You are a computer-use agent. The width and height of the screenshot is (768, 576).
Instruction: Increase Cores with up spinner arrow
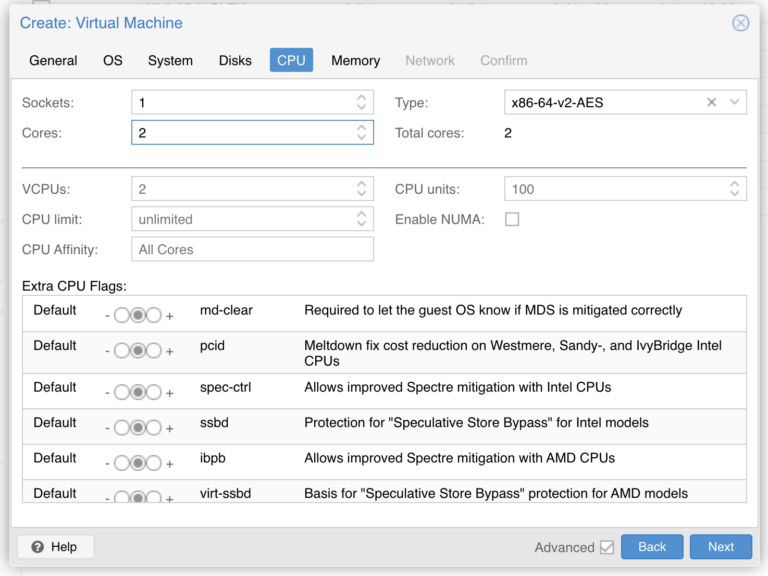pyautogui.click(x=361, y=128)
